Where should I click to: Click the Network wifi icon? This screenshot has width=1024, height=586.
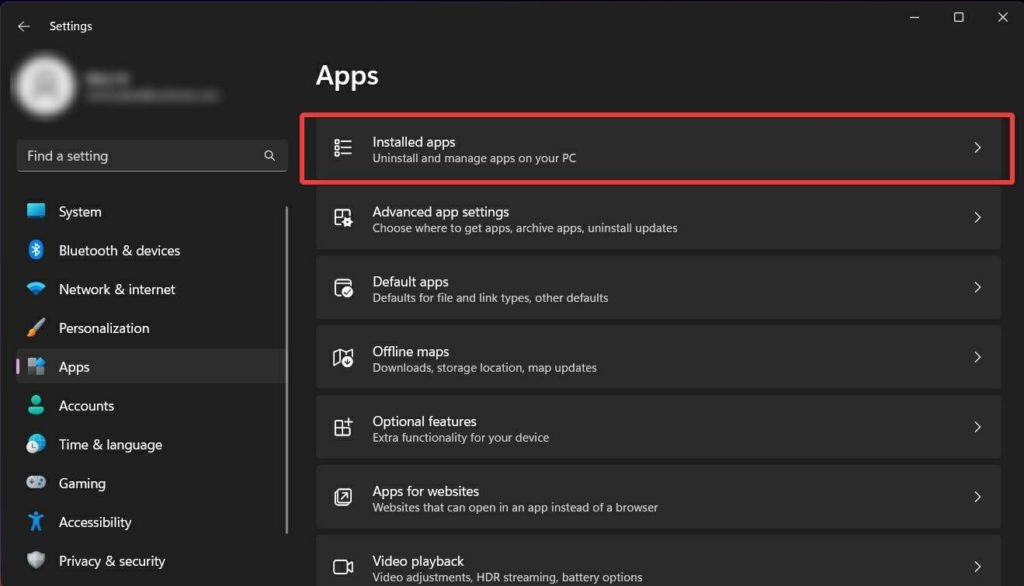(x=36, y=288)
